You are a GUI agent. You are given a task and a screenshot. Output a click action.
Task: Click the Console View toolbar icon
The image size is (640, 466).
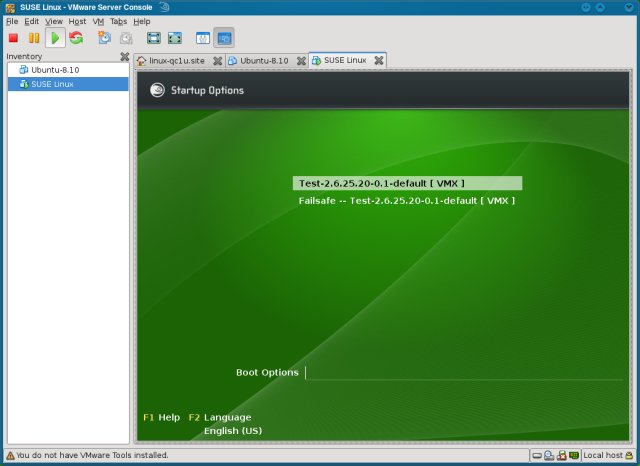point(224,38)
